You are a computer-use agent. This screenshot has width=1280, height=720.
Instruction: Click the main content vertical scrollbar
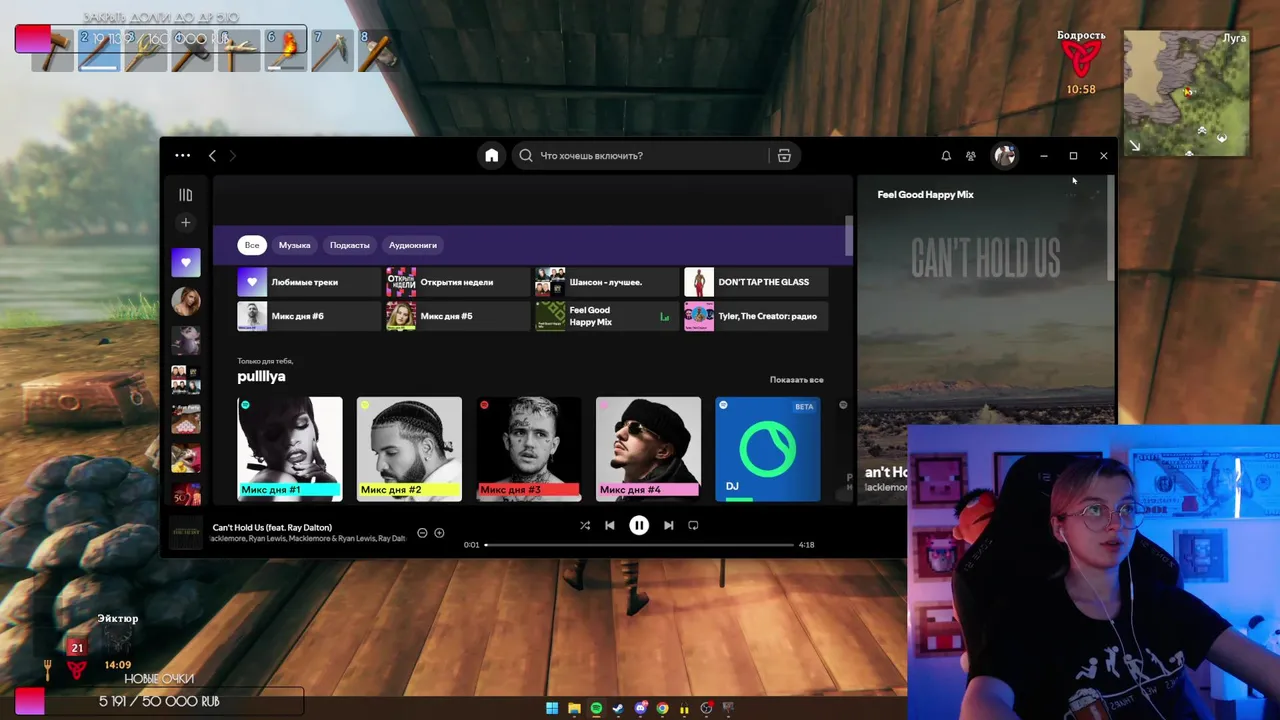coord(849,236)
